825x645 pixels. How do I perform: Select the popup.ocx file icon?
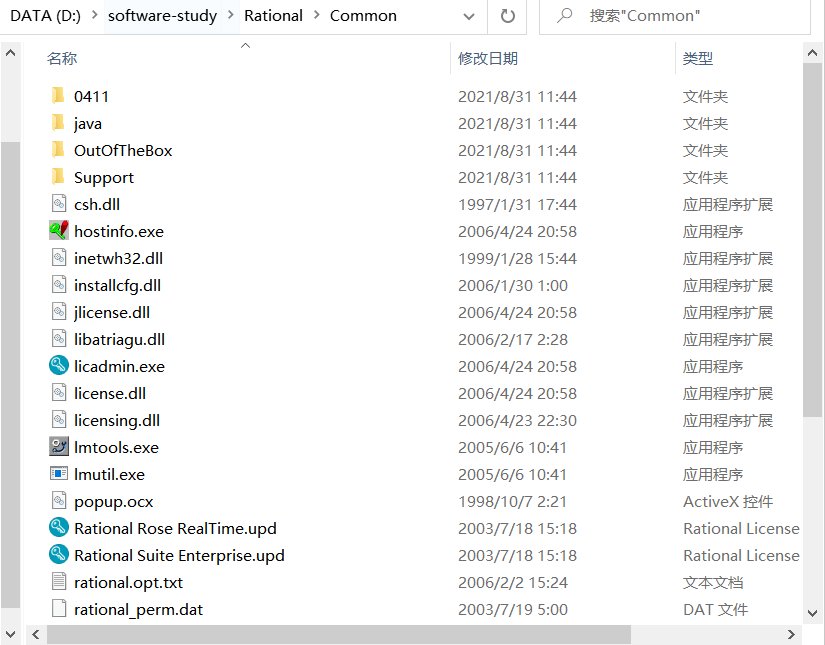59,501
